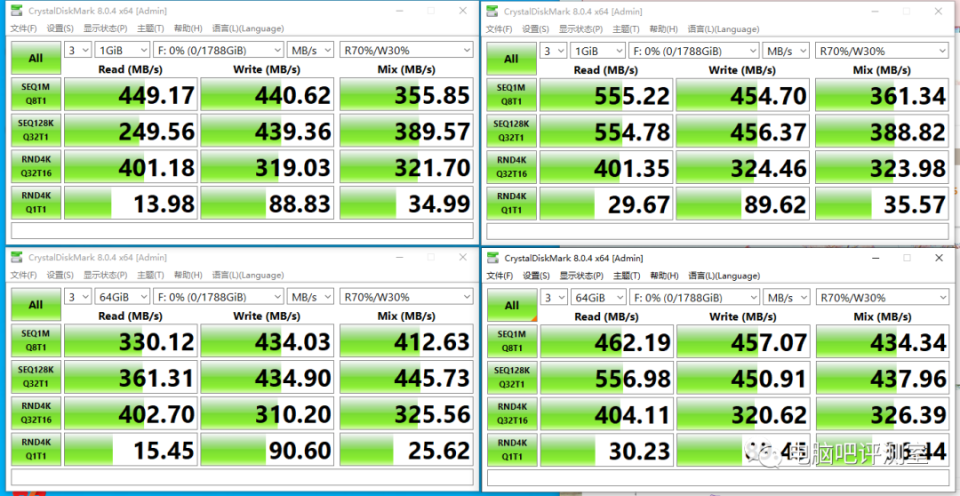Screen dimensions: 960x496
Task: Open drive F: dropdown in 330.12 window
Action: pos(218,296)
